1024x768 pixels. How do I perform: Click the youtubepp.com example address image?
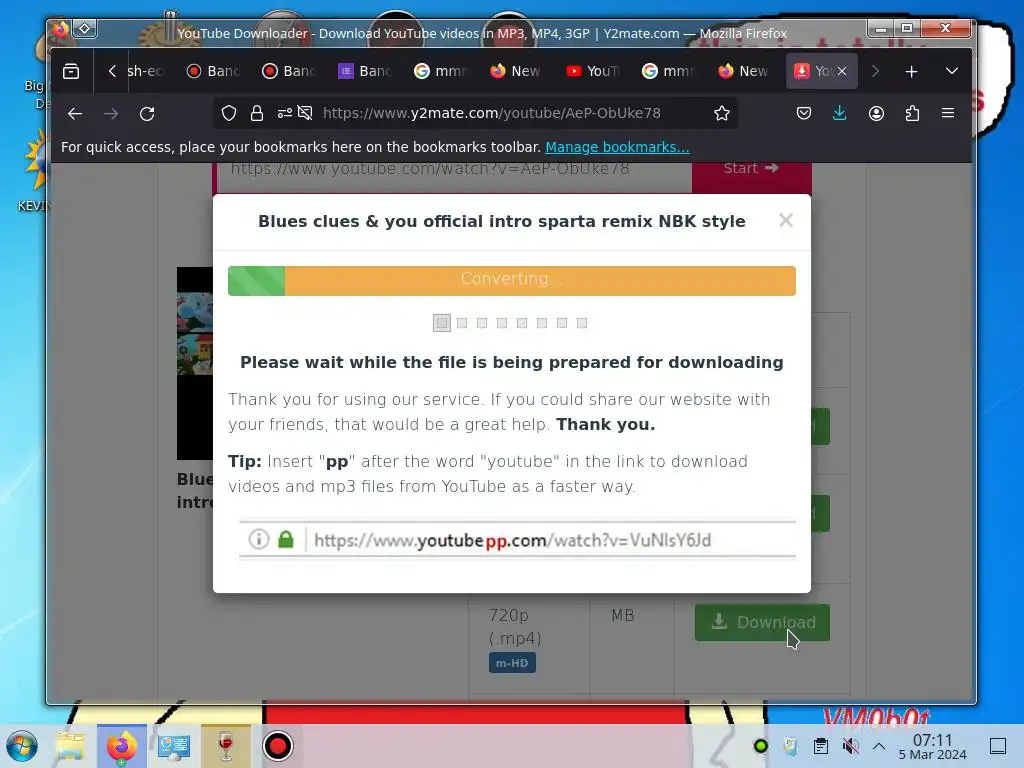click(x=517, y=539)
